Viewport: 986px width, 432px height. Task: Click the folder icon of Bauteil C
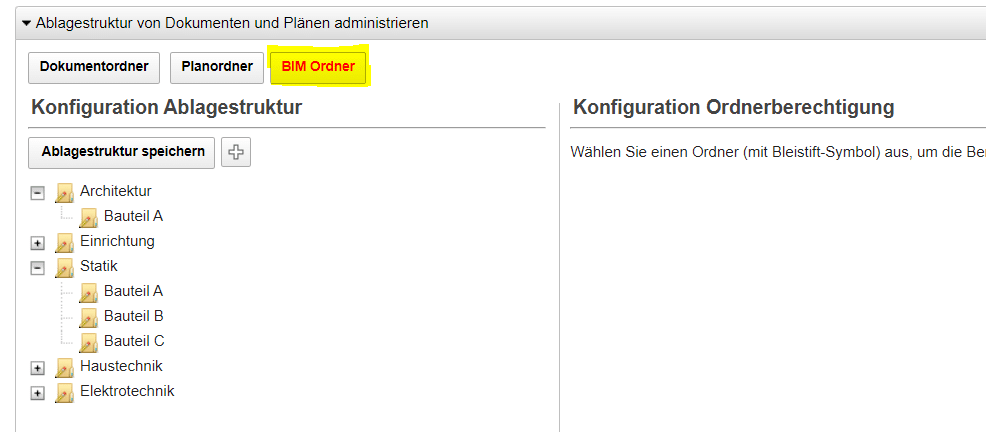click(89, 342)
